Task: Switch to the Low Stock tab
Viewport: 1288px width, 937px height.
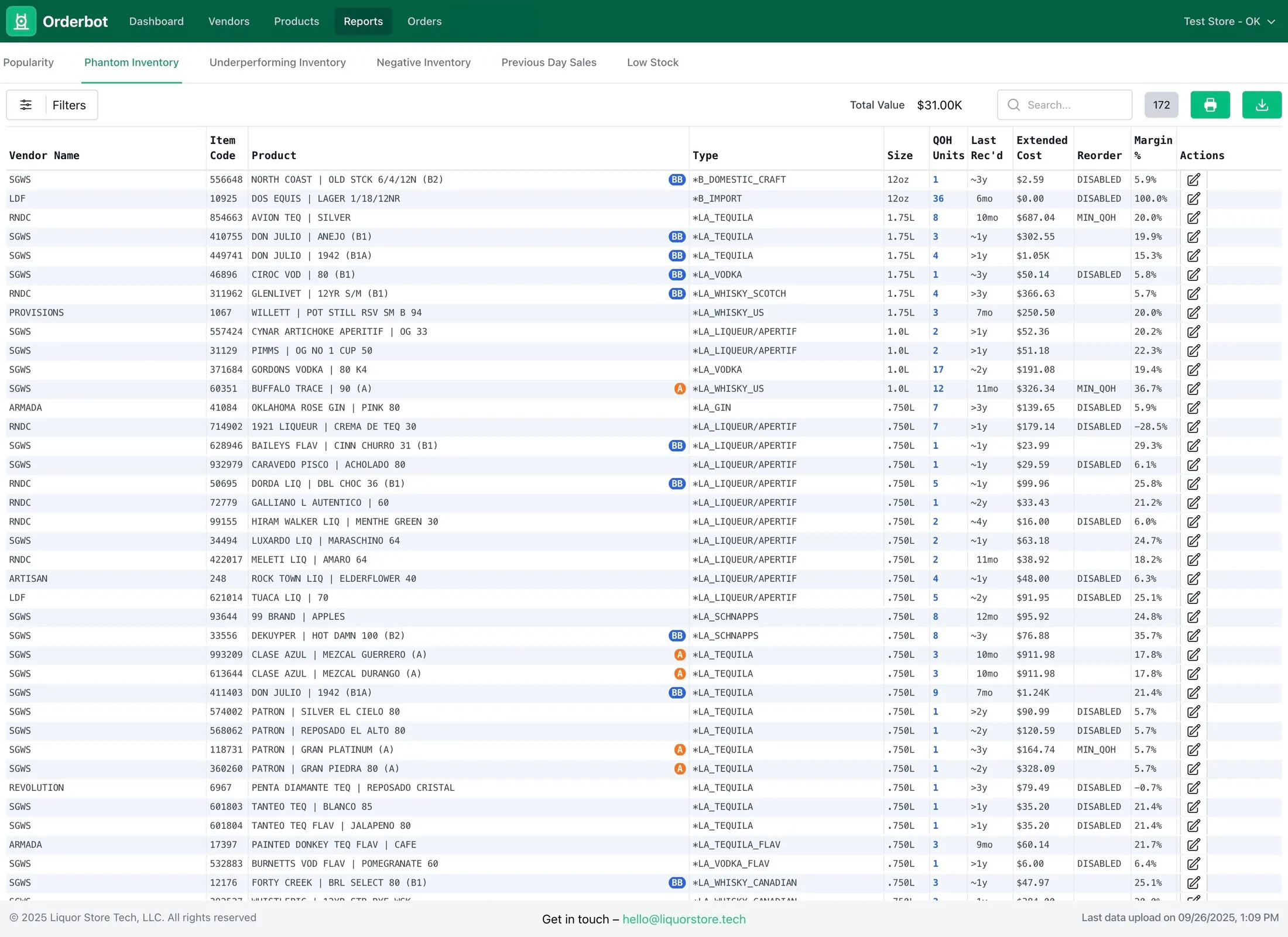Action: [653, 62]
